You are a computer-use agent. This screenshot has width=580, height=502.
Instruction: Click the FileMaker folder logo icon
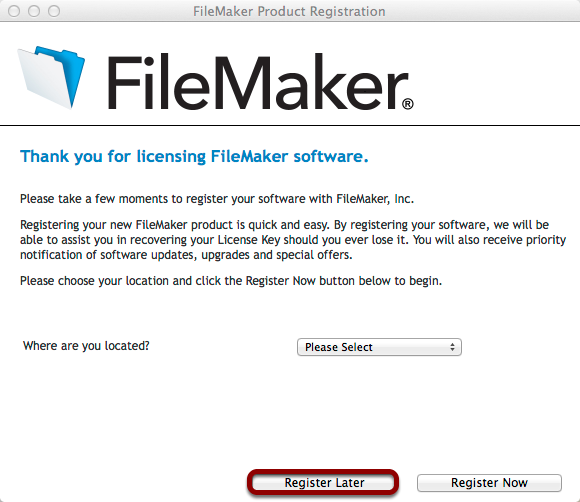point(51,77)
